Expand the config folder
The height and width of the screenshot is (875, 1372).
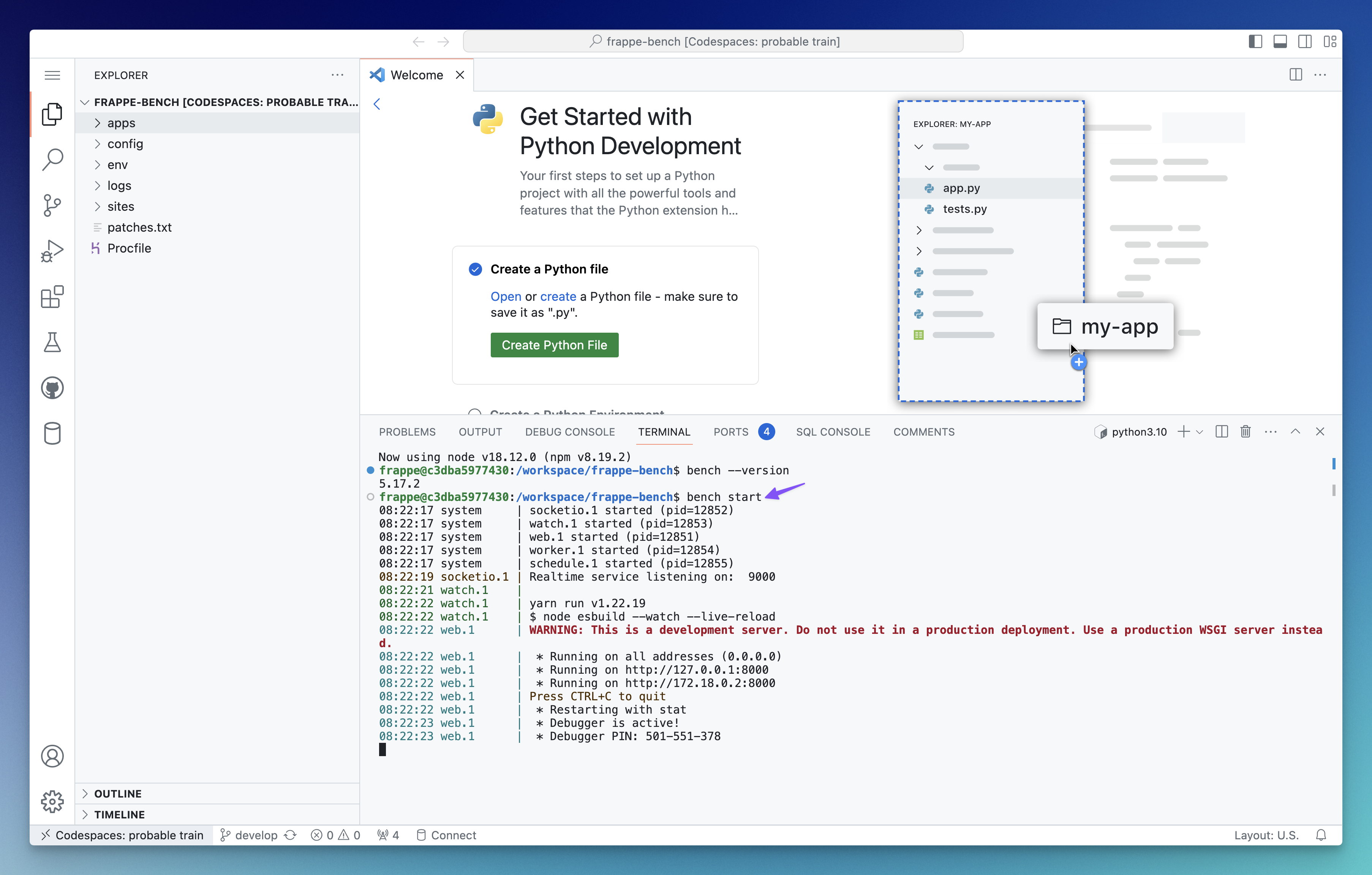tap(217, 144)
